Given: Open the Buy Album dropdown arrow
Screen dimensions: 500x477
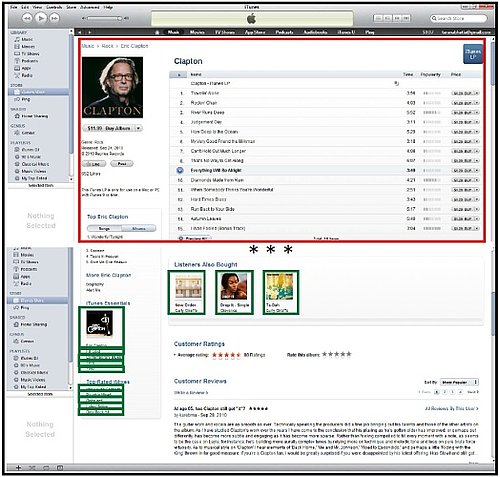Looking at the screenshot, I should click(x=139, y=128).
